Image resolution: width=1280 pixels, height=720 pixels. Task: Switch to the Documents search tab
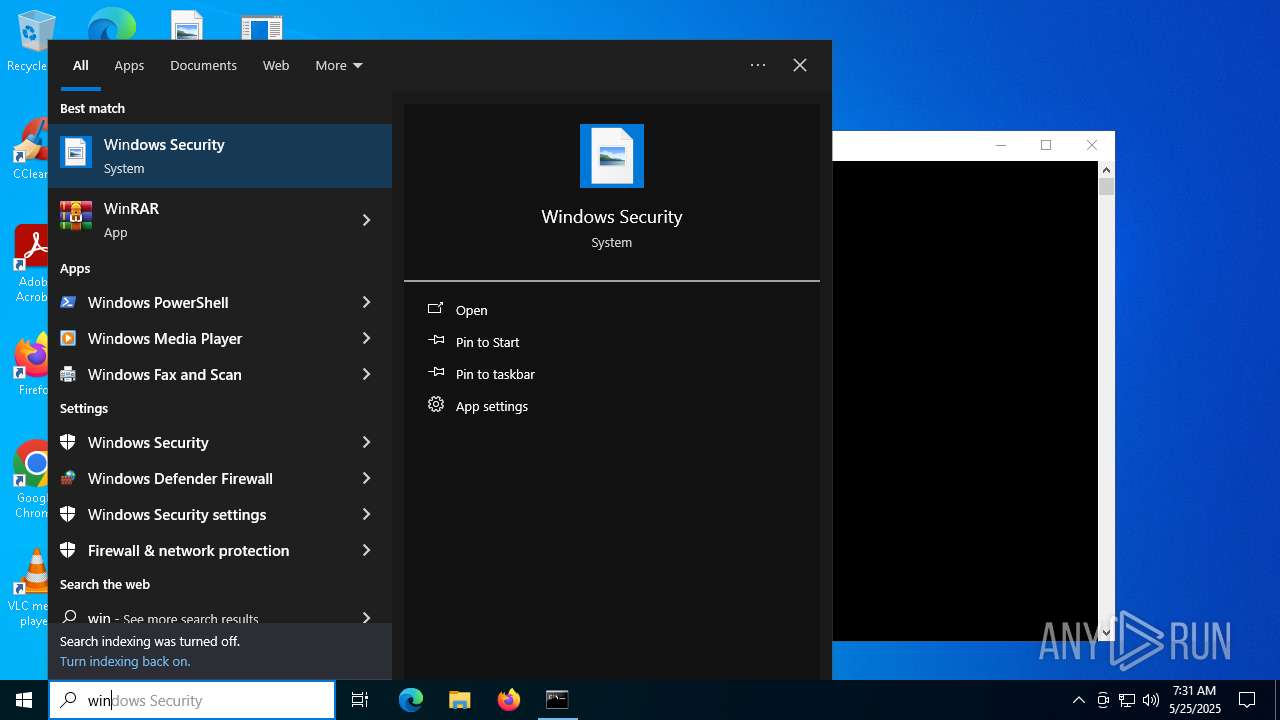(203, 65)
